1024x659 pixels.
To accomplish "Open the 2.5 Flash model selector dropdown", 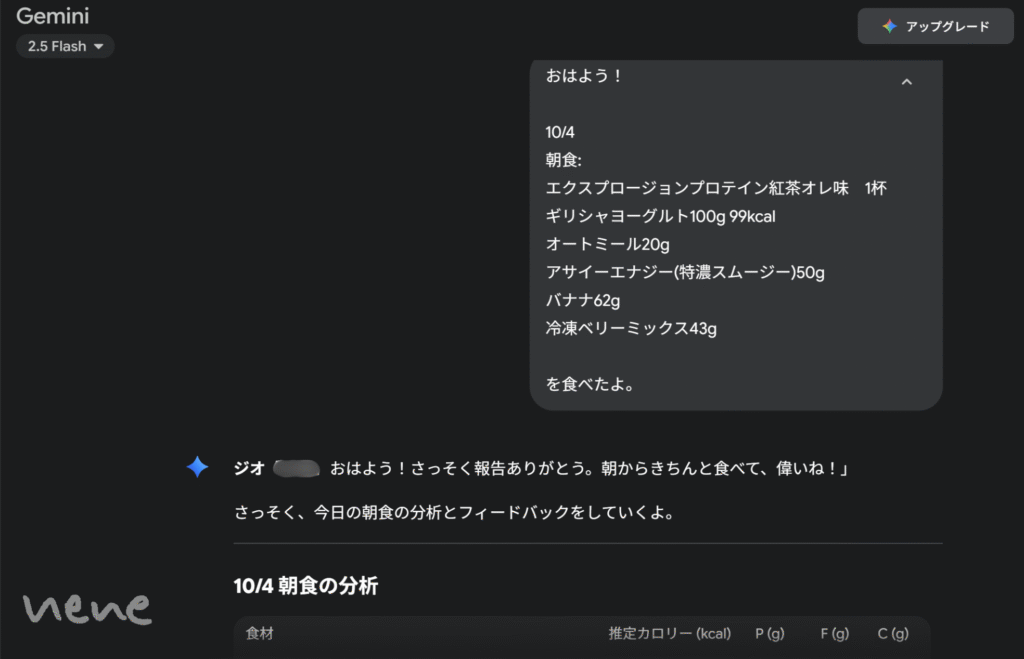I will 65,46.
